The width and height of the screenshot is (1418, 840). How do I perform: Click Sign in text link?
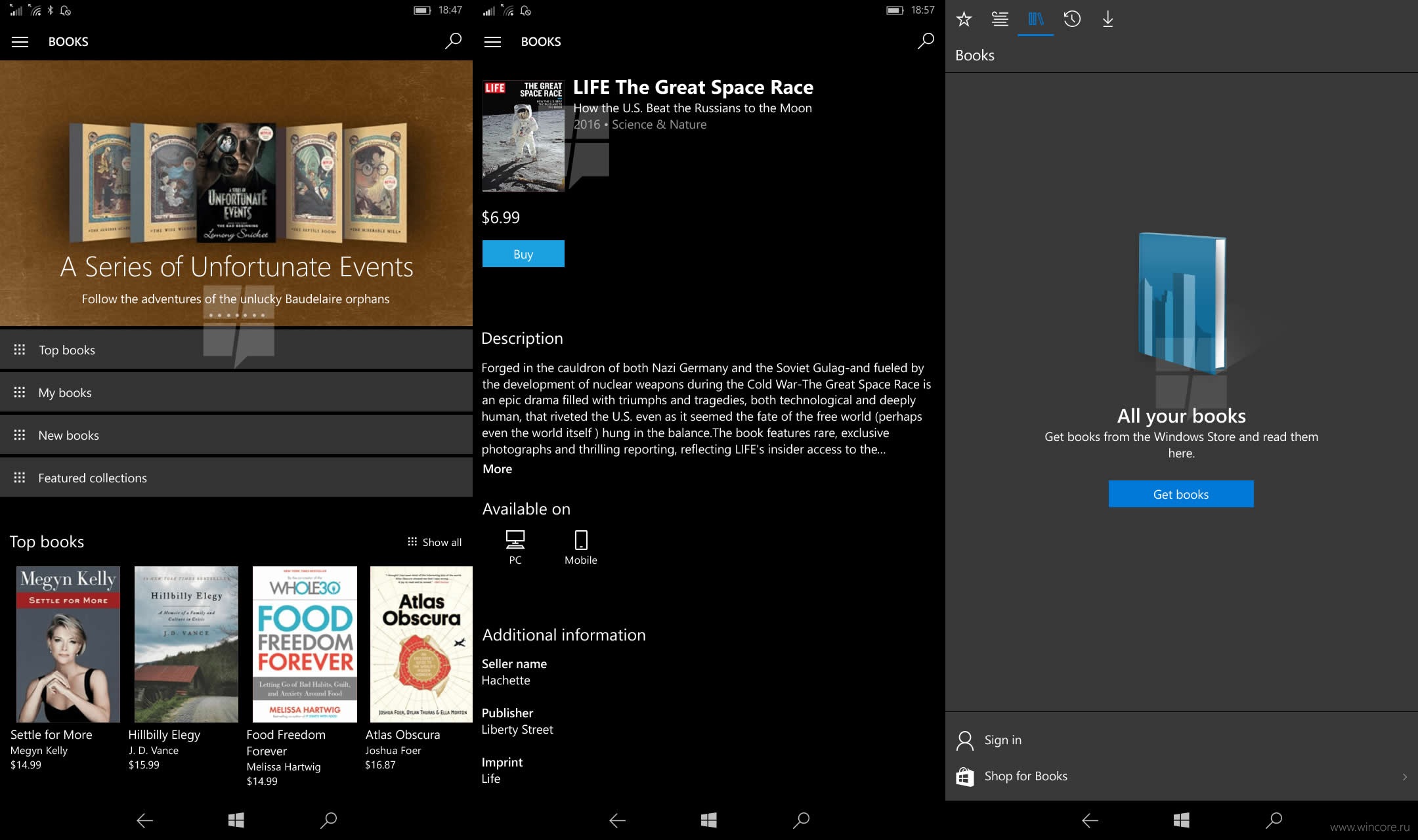[x=1003, y=740]
